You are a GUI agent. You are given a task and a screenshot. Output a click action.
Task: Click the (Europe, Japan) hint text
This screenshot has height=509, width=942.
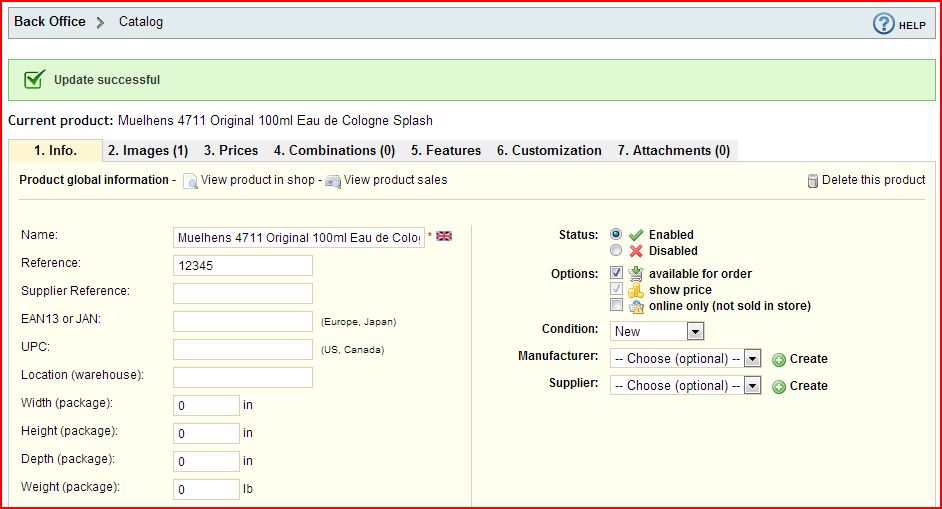359,322
